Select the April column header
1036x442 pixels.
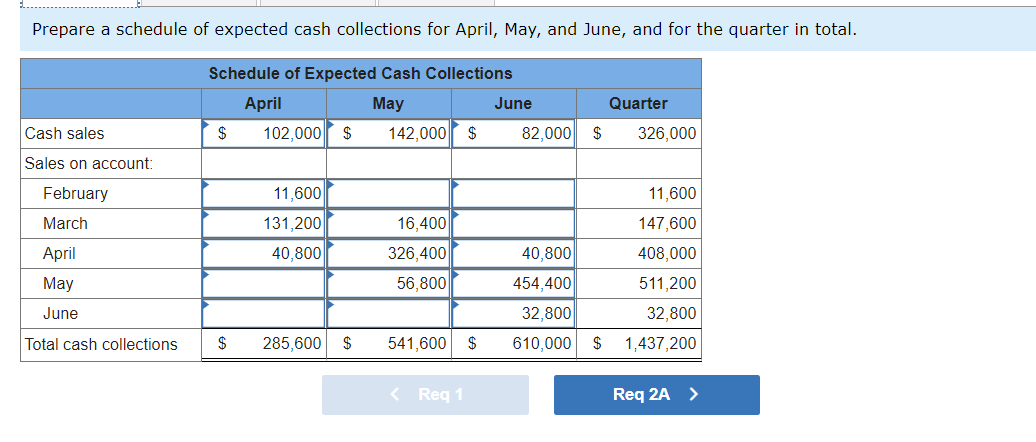(x=263, y=104)
